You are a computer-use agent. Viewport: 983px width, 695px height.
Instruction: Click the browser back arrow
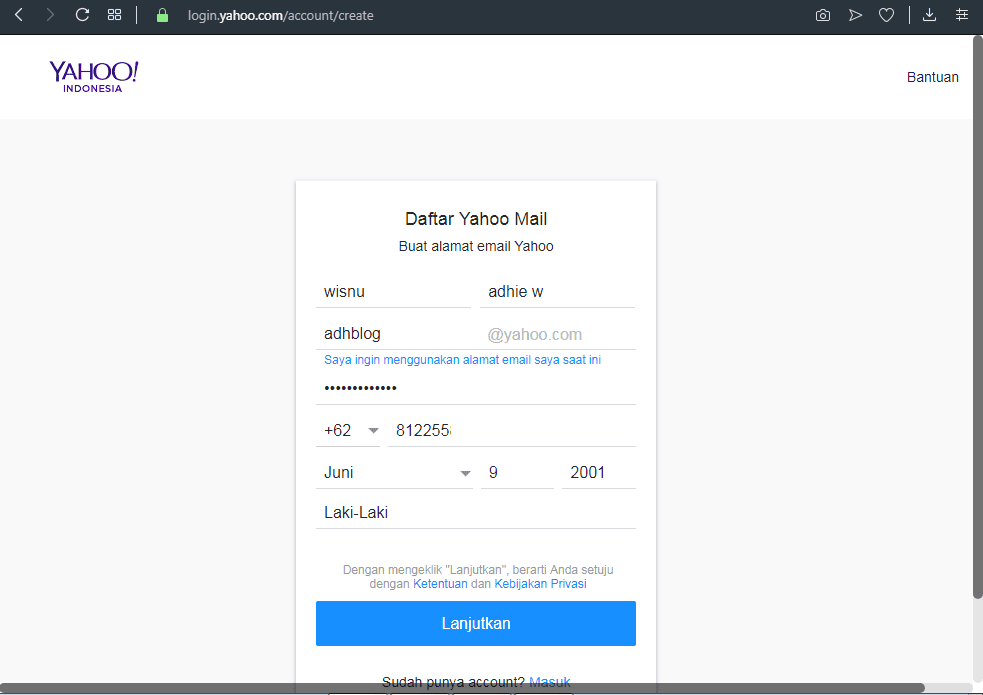[x=19, y=15]
